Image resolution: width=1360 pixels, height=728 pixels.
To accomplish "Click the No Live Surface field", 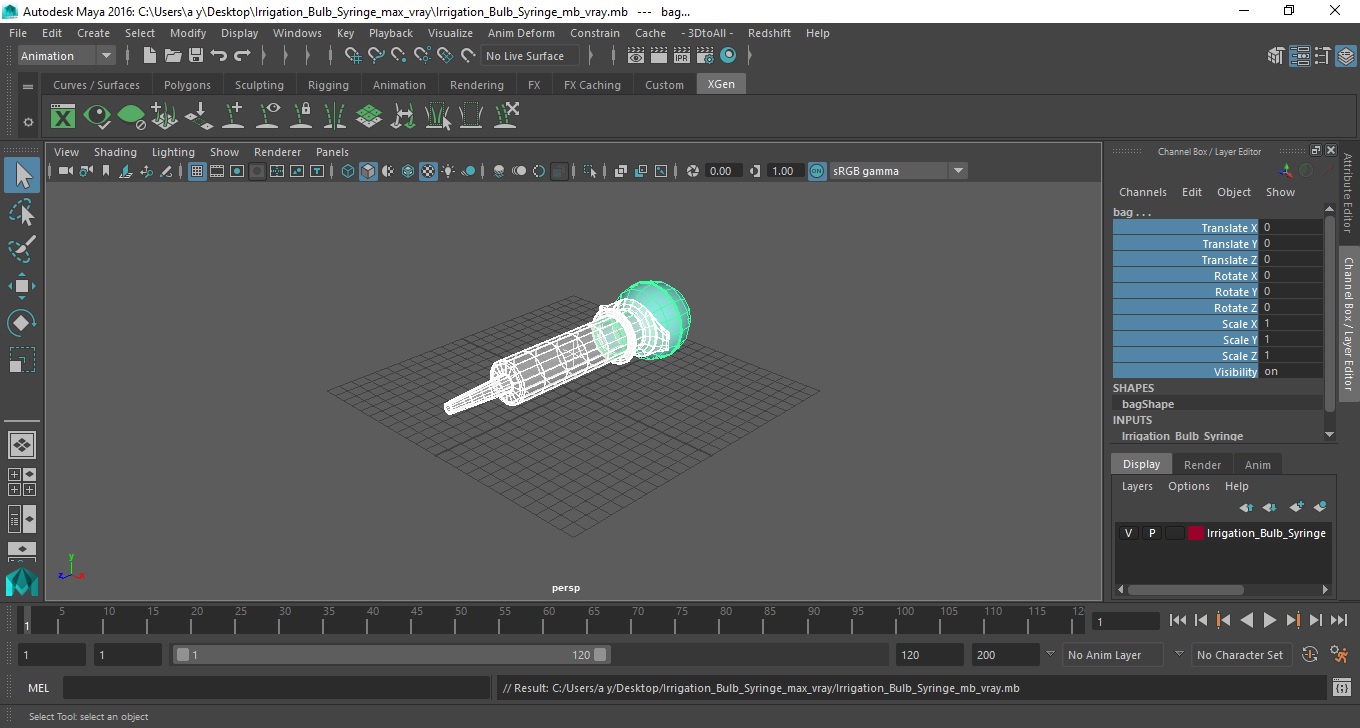I will click(x=530, y=56).
